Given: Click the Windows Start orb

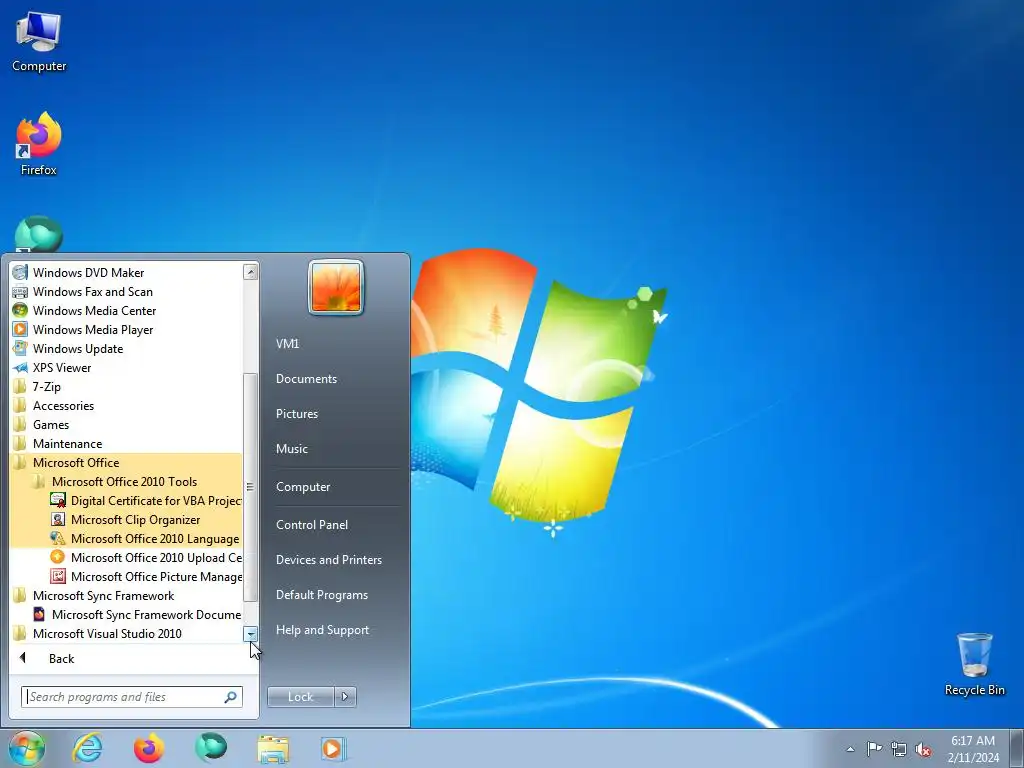Looking at the screenshot, I should coord(27,748).
